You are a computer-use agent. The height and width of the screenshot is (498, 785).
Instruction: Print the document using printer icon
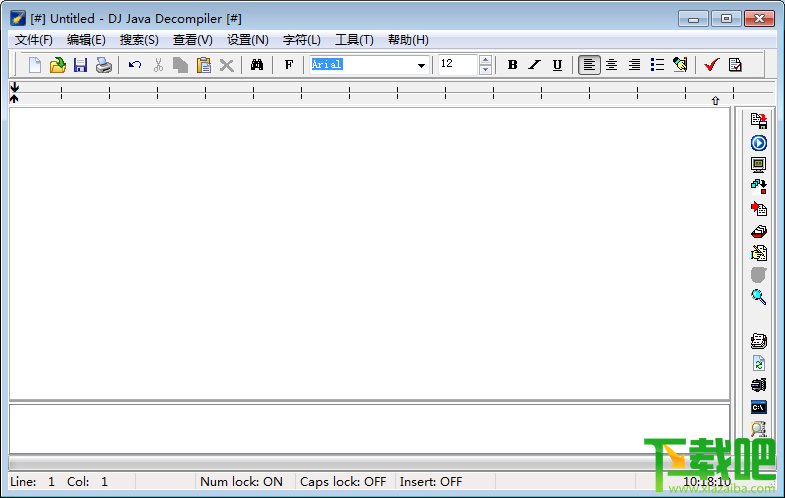104,65
